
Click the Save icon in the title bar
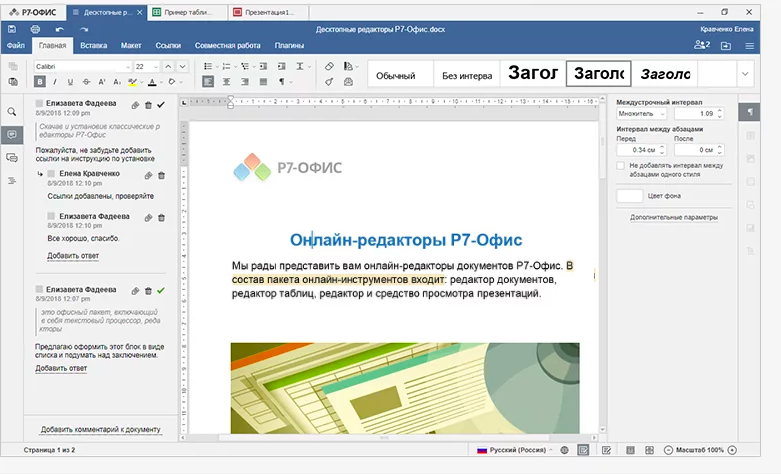(x=11, y=29)
